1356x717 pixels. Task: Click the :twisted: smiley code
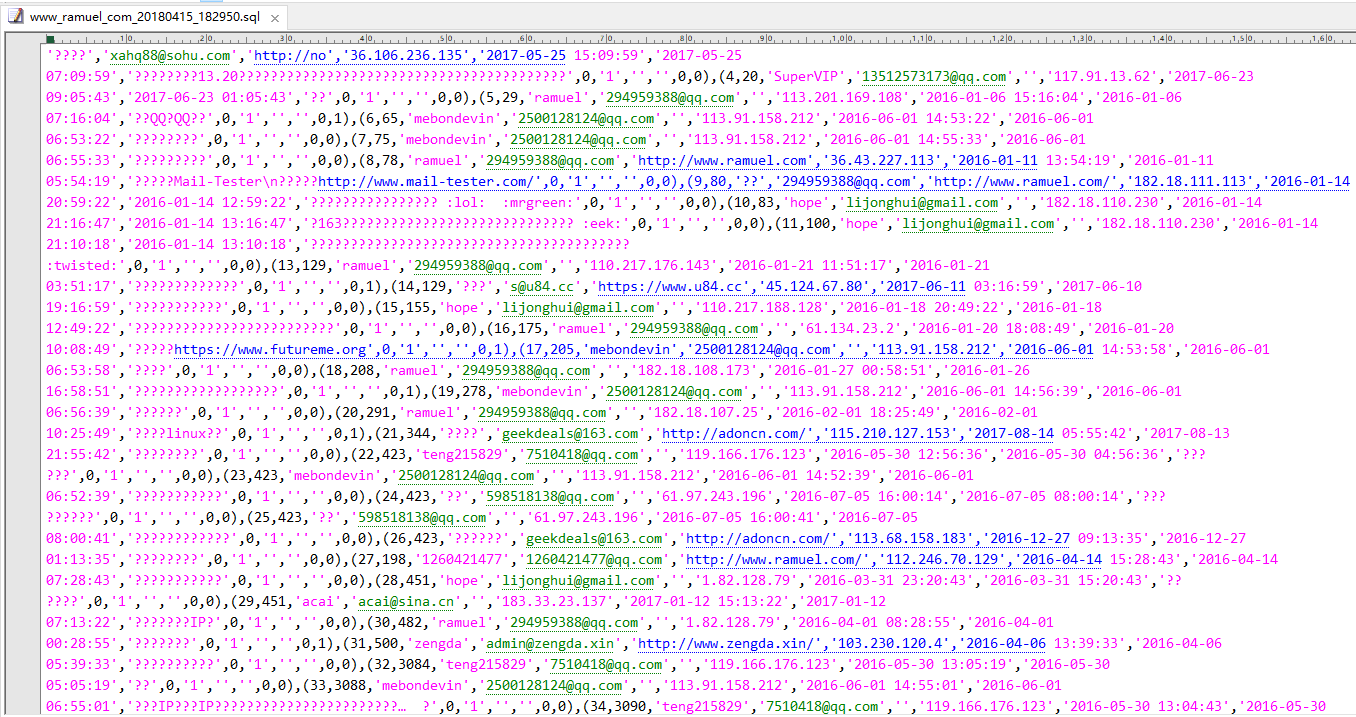pos(82,265)
